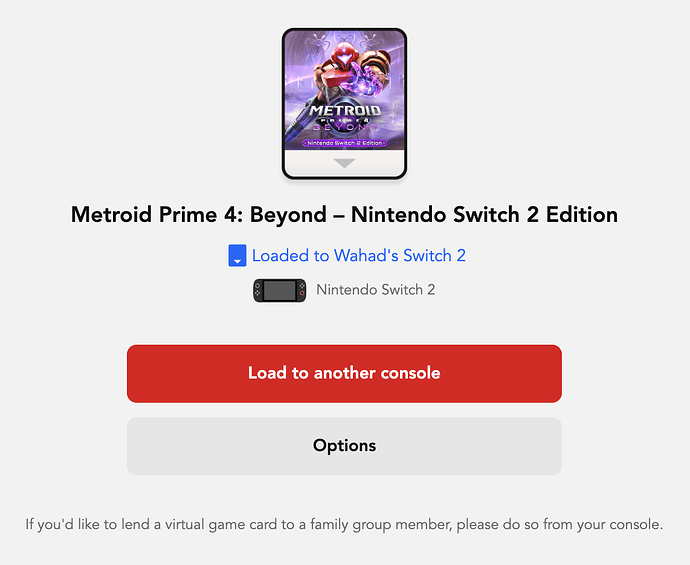This screenshot has width=690, height=565.
Task: Click the METROID logo on the cover art
Action: point(344,110)
